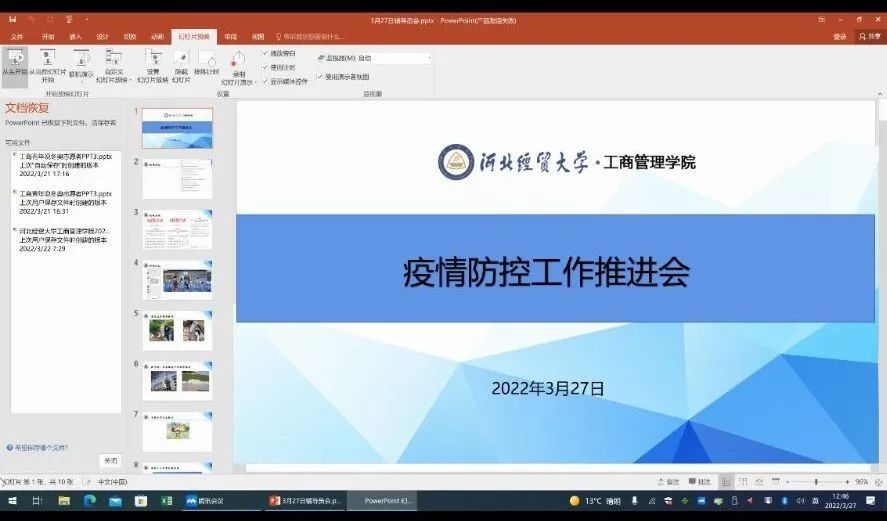
Task: Open the Design (设计) ribbon tab
Action: (103, 36)
